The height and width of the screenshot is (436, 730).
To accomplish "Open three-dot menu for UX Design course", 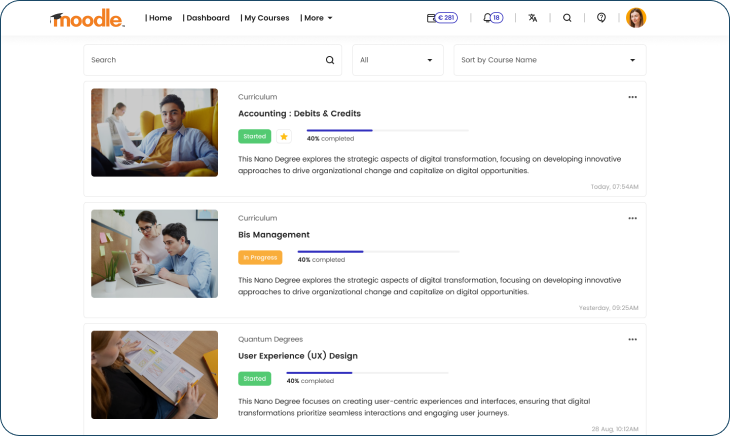I will 632,339.
